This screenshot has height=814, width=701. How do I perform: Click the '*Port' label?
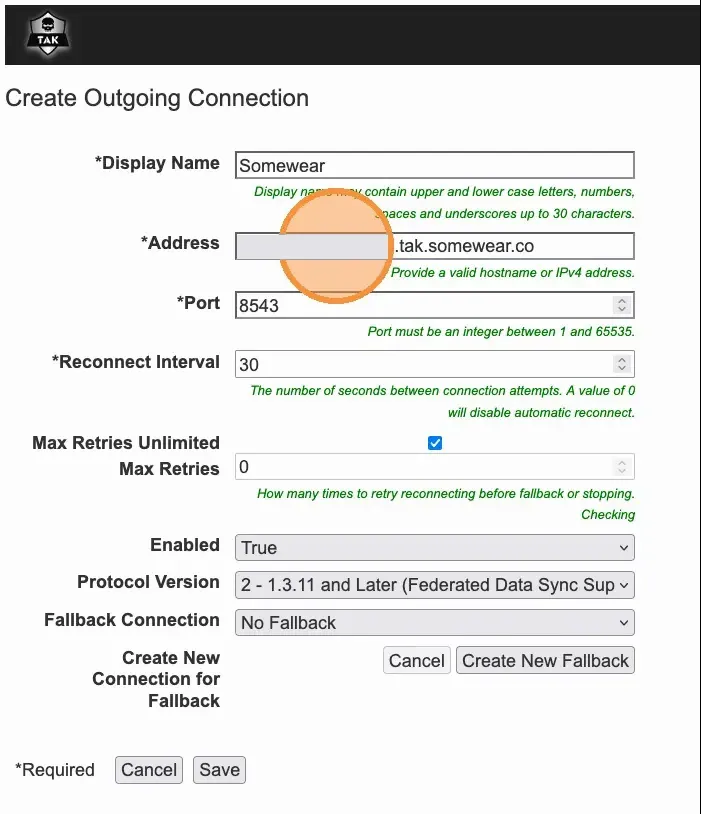(198, 303)
